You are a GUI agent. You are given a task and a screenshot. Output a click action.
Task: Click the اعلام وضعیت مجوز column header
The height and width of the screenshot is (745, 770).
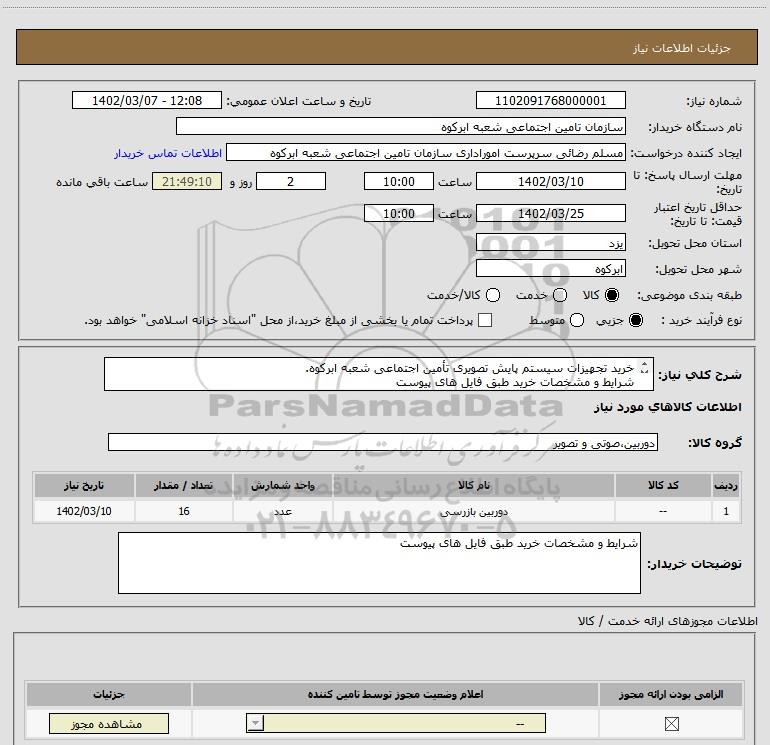click(395, 694)
